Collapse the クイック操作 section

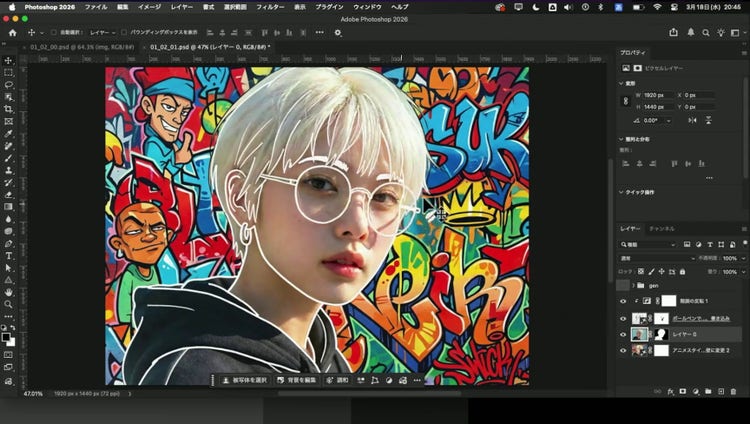coord(620,191)
